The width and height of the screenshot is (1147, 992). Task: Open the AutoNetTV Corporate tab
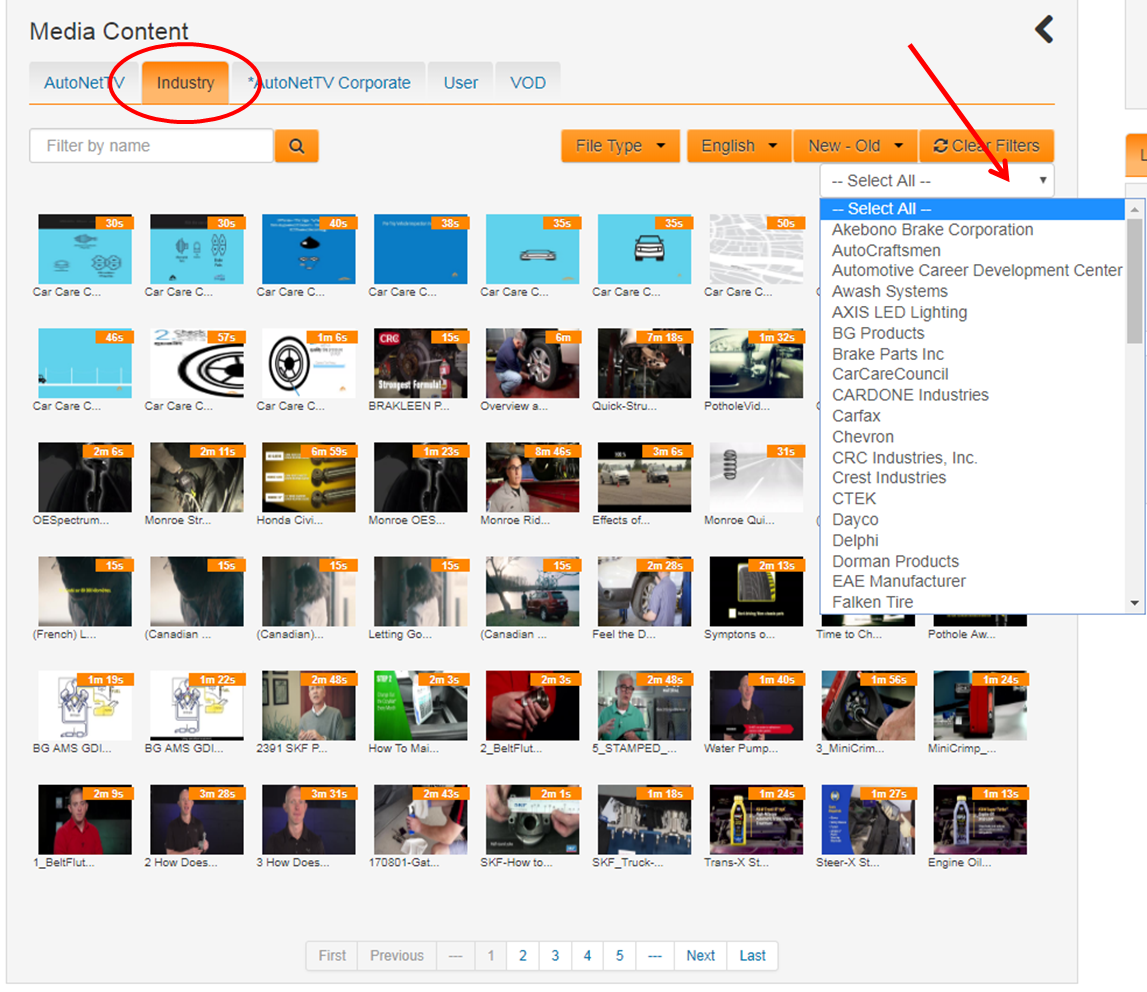329,83
